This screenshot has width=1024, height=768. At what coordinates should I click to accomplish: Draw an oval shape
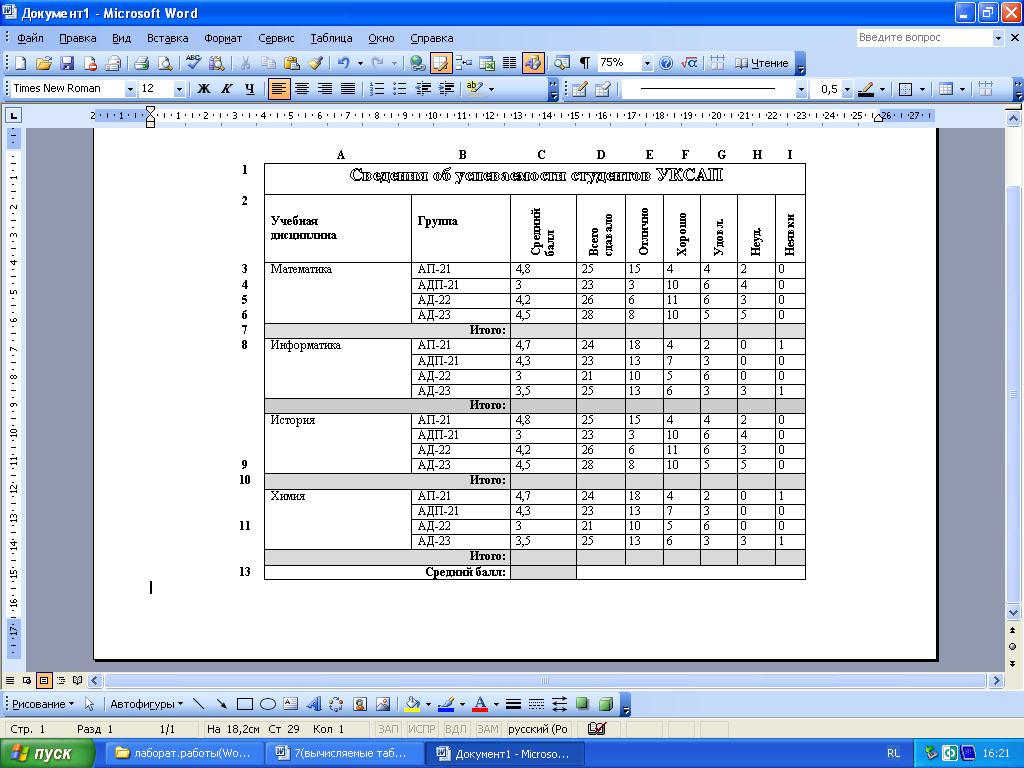[268, 704]
